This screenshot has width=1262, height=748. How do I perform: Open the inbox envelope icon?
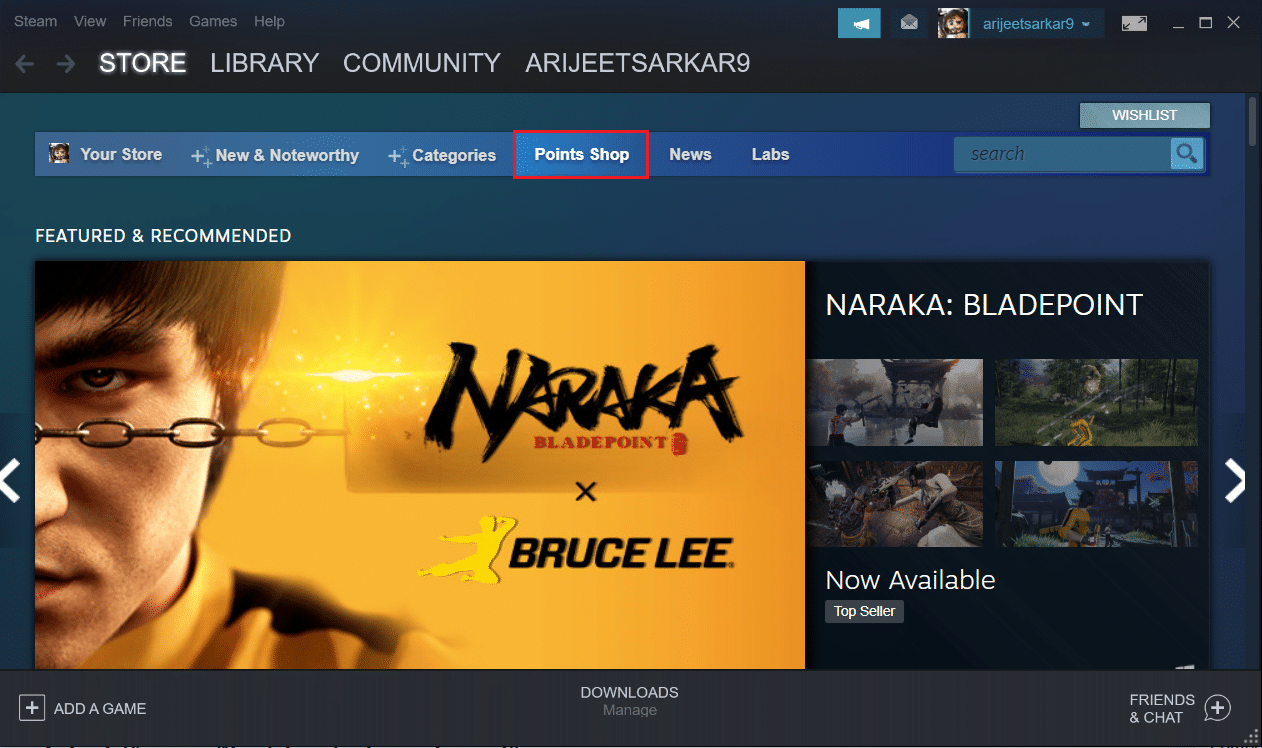[x=909, y=23]
